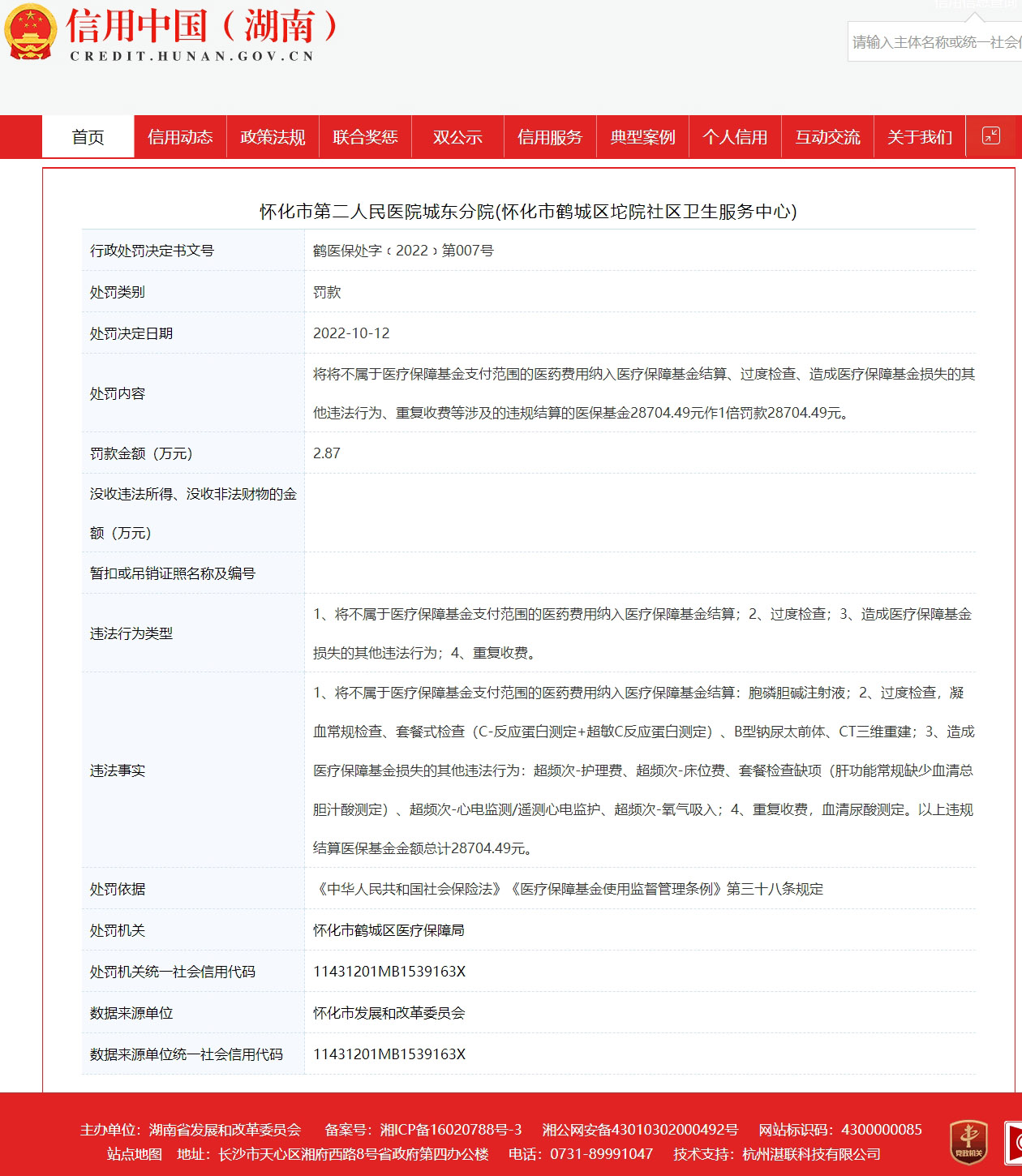
Task: Select the 联合奖惩 menu item
Action: (365, 137)
